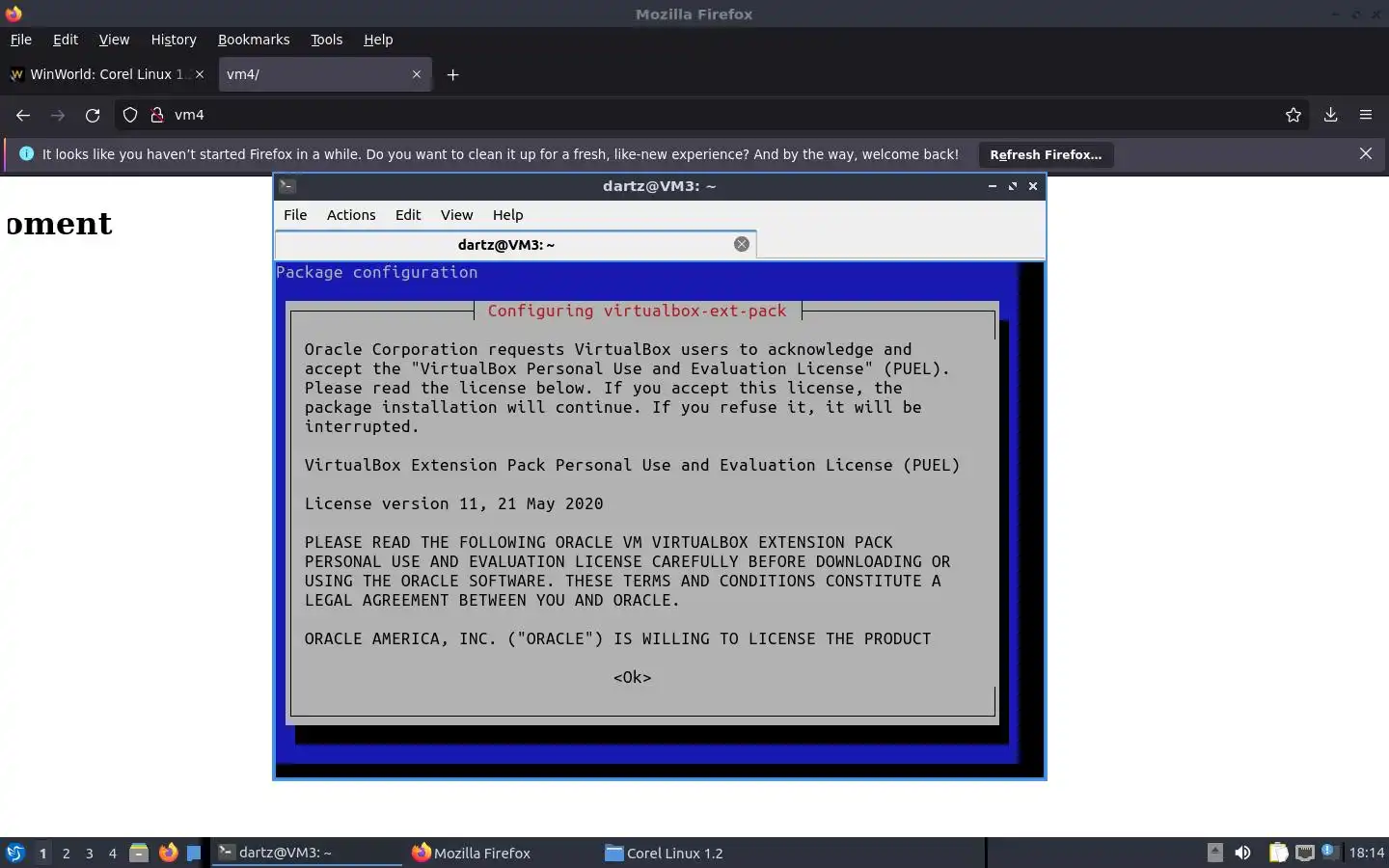The height and width of the screenshot is (868, 1389).
Task: Open the terminal View menu
Action: tap(456, 215)
